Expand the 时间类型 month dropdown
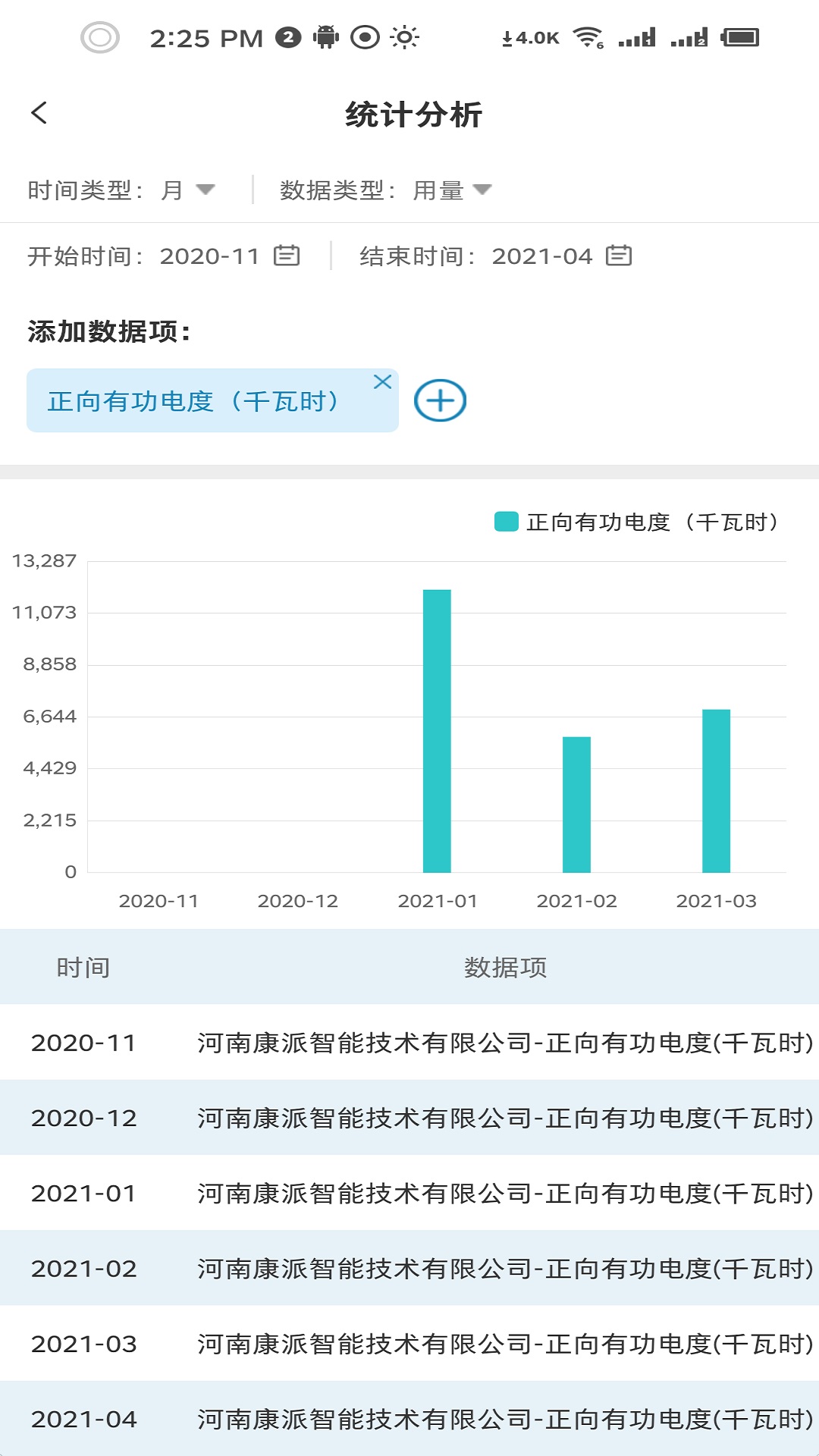 click(188, 190)
